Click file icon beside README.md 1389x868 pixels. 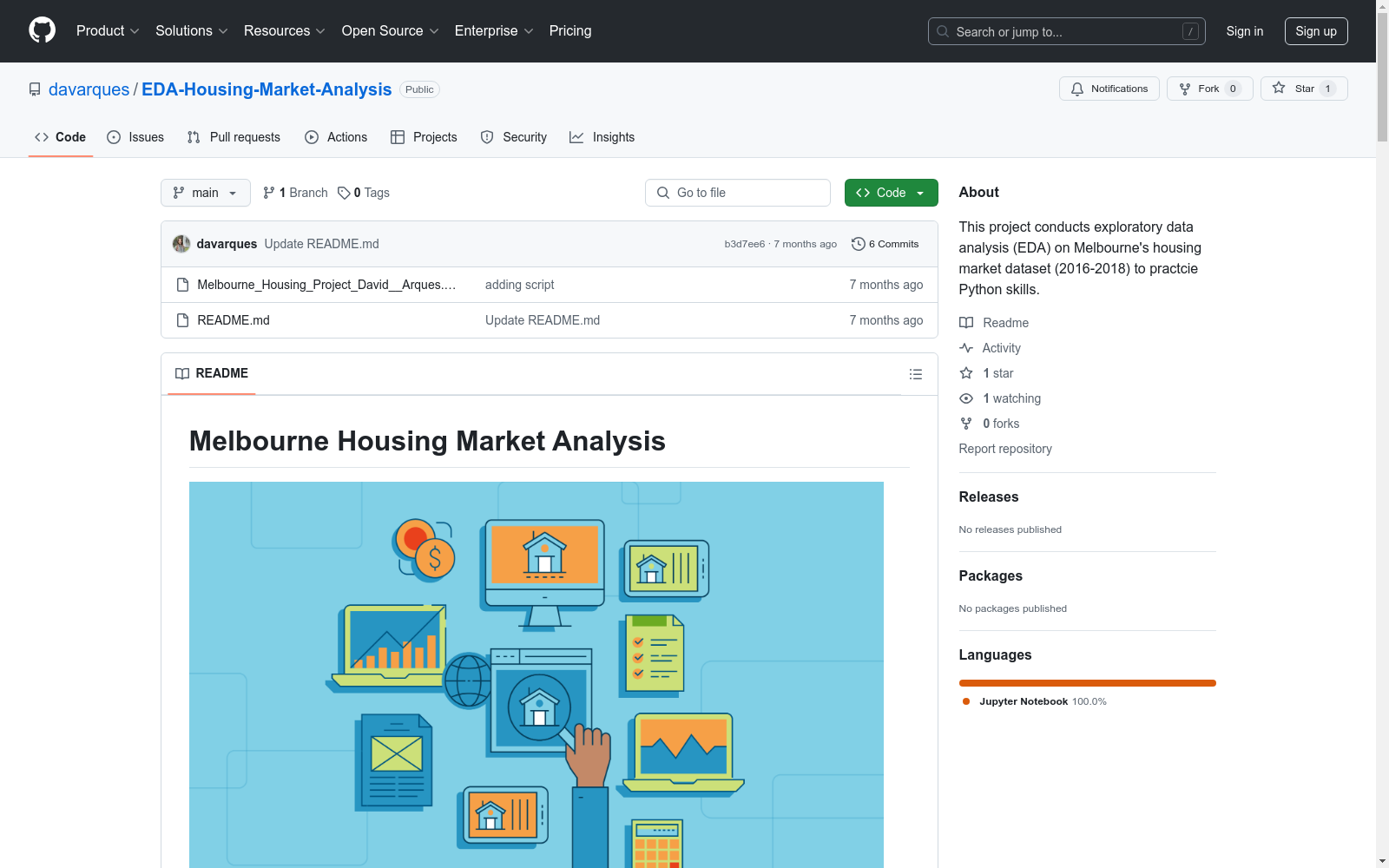click(x=182, y=320)
